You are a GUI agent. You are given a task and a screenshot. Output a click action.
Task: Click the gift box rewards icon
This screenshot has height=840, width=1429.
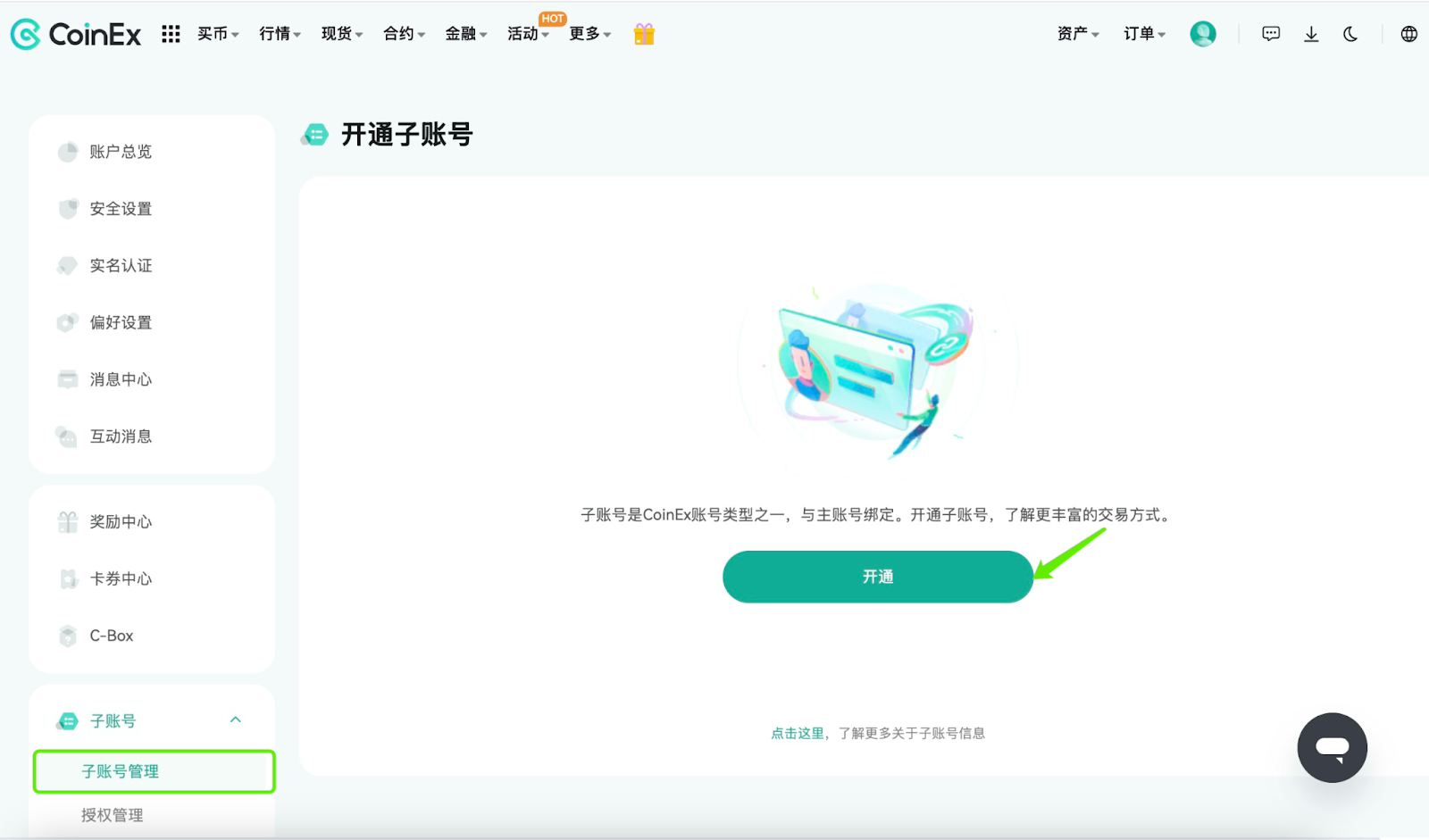pos(644,34)
